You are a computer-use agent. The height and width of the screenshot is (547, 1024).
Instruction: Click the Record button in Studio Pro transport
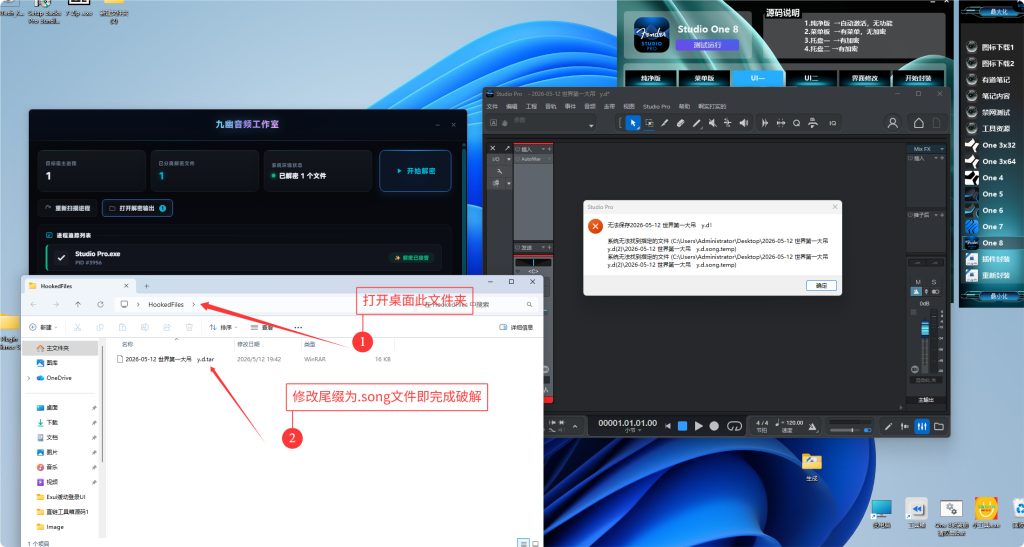[714, 426]
